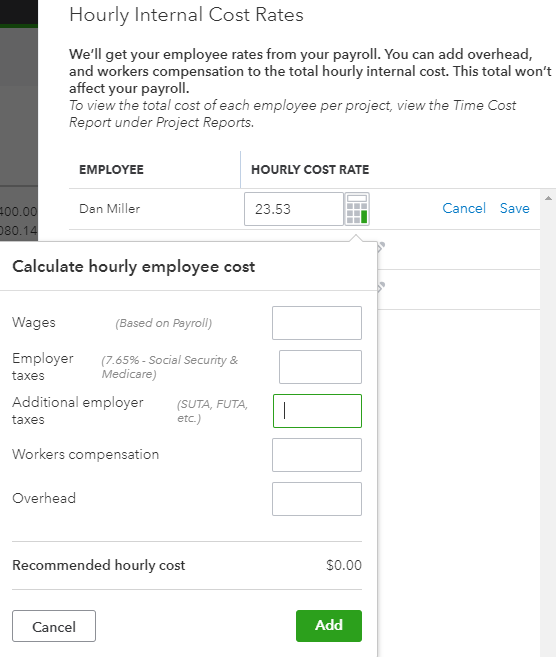This screenshot has width=556, height=657.
Task: Click the pencil icon in the second employee row
Action: pos(381,247)
